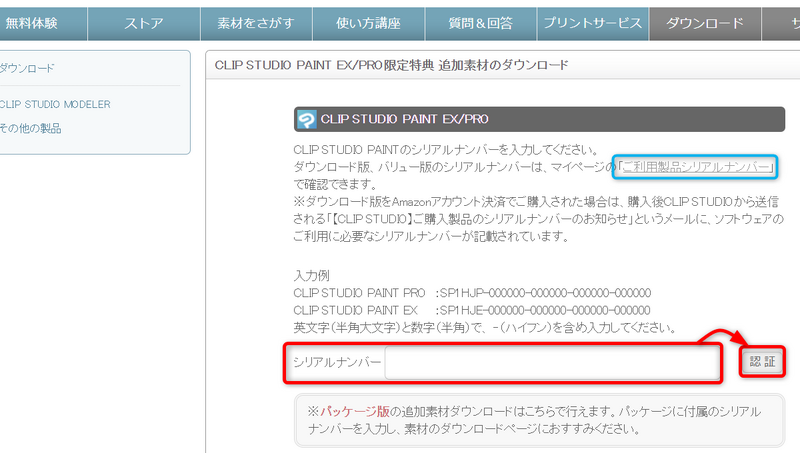Go to the ストア tab
Image resolution: width=800 pixels, height=453 pixels.
144,24
